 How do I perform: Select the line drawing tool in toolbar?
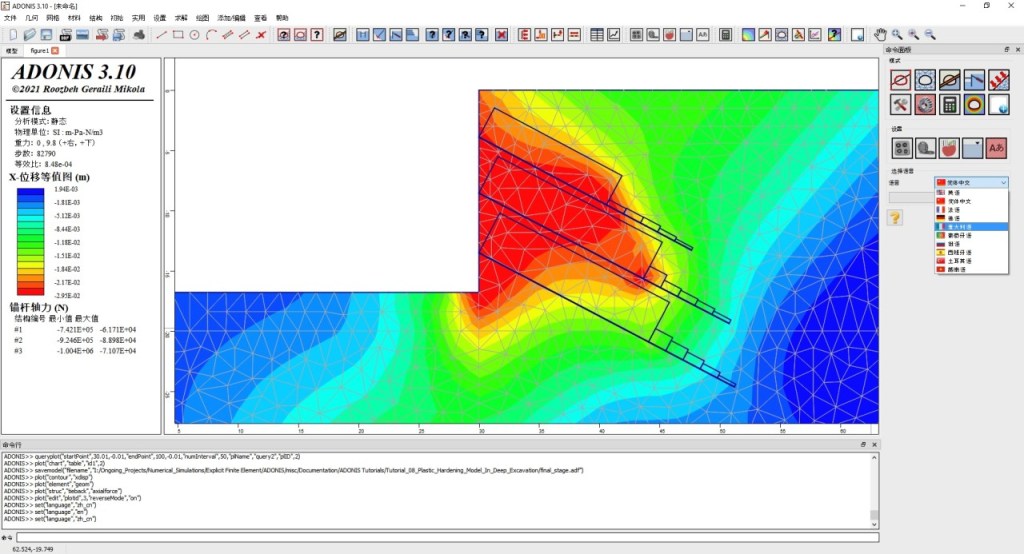(162, 35)
